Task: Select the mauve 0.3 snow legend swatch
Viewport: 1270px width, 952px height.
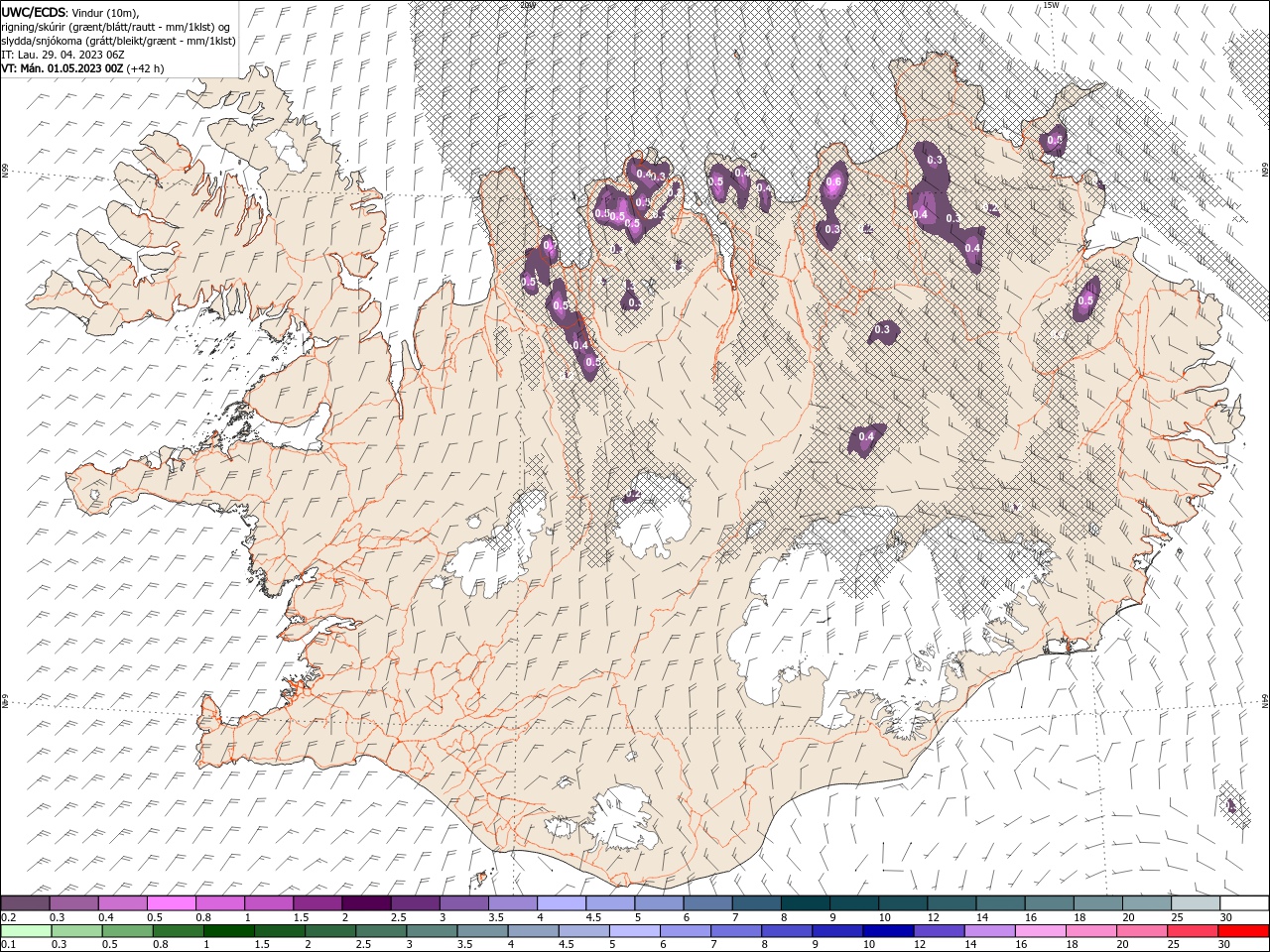Action: (x=73, y=903)
